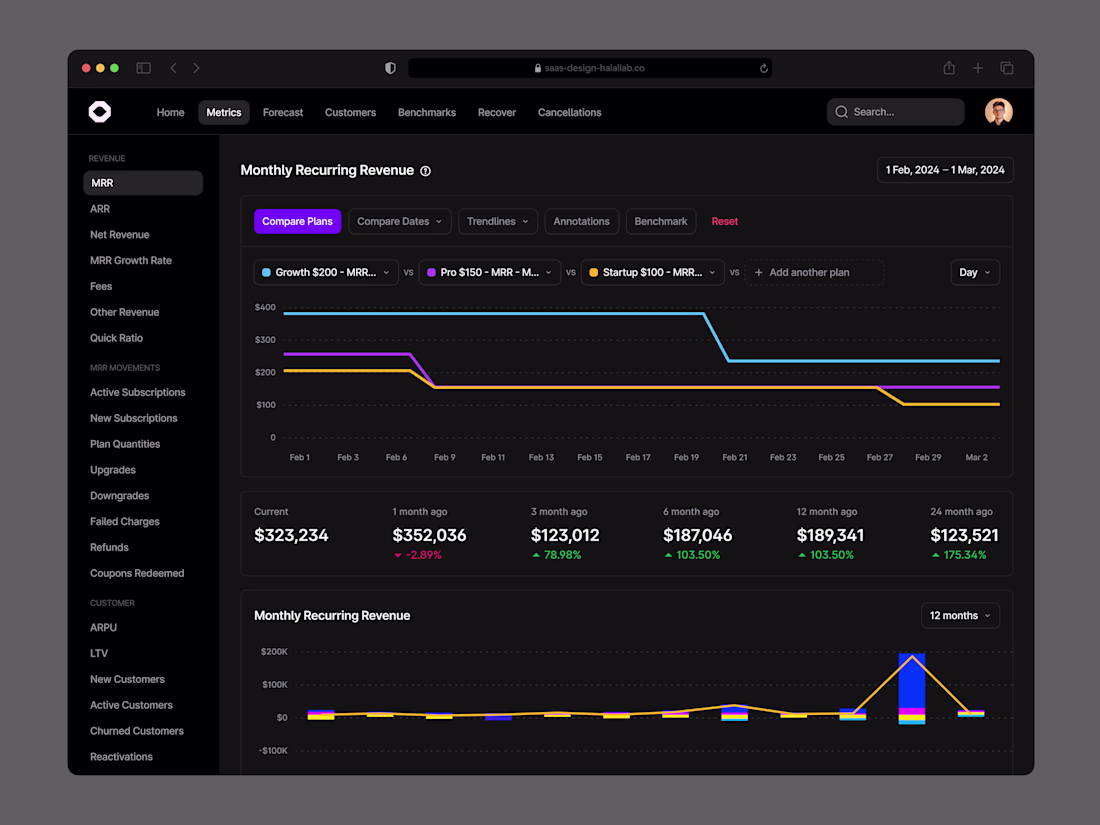Open a new tab with plus icon
The width and height of the screenshot is (1100, 825).
tap(977, 68)
